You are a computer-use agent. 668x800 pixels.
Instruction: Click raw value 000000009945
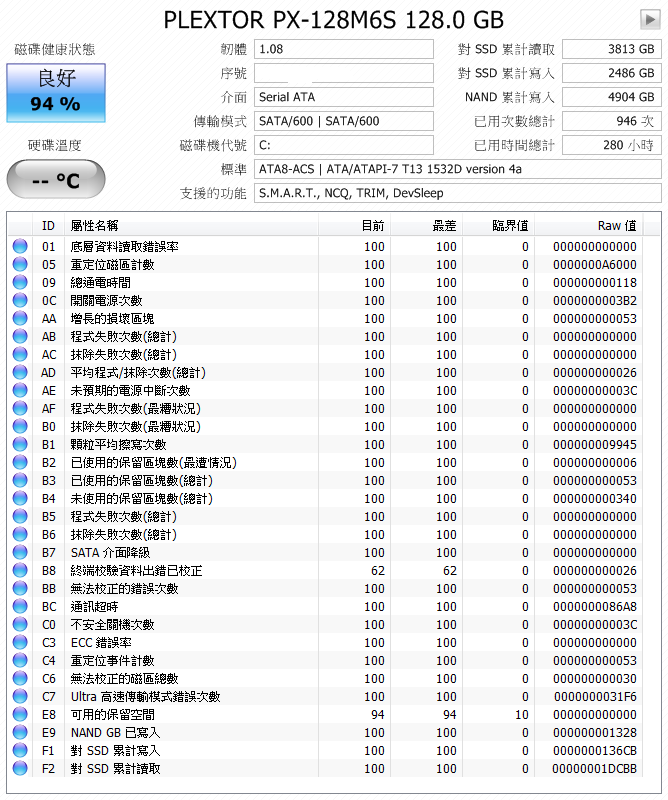click(595, 444)
